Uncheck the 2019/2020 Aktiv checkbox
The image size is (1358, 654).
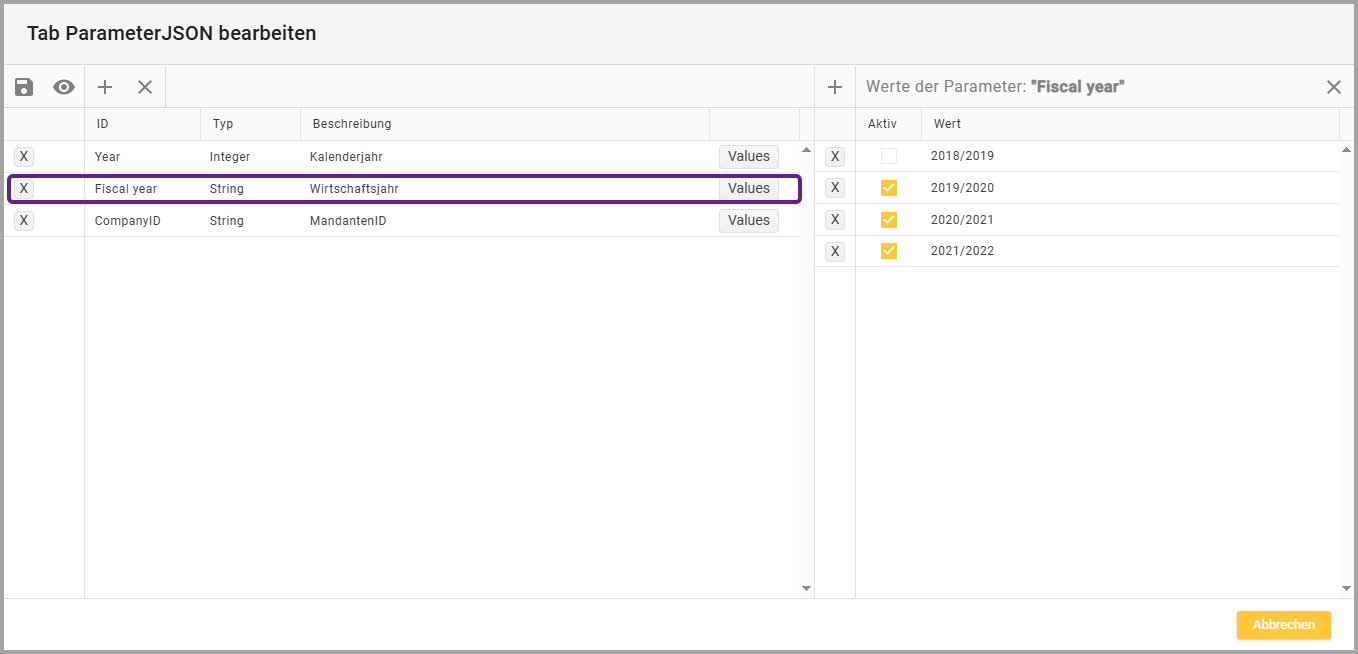[889, 188]
